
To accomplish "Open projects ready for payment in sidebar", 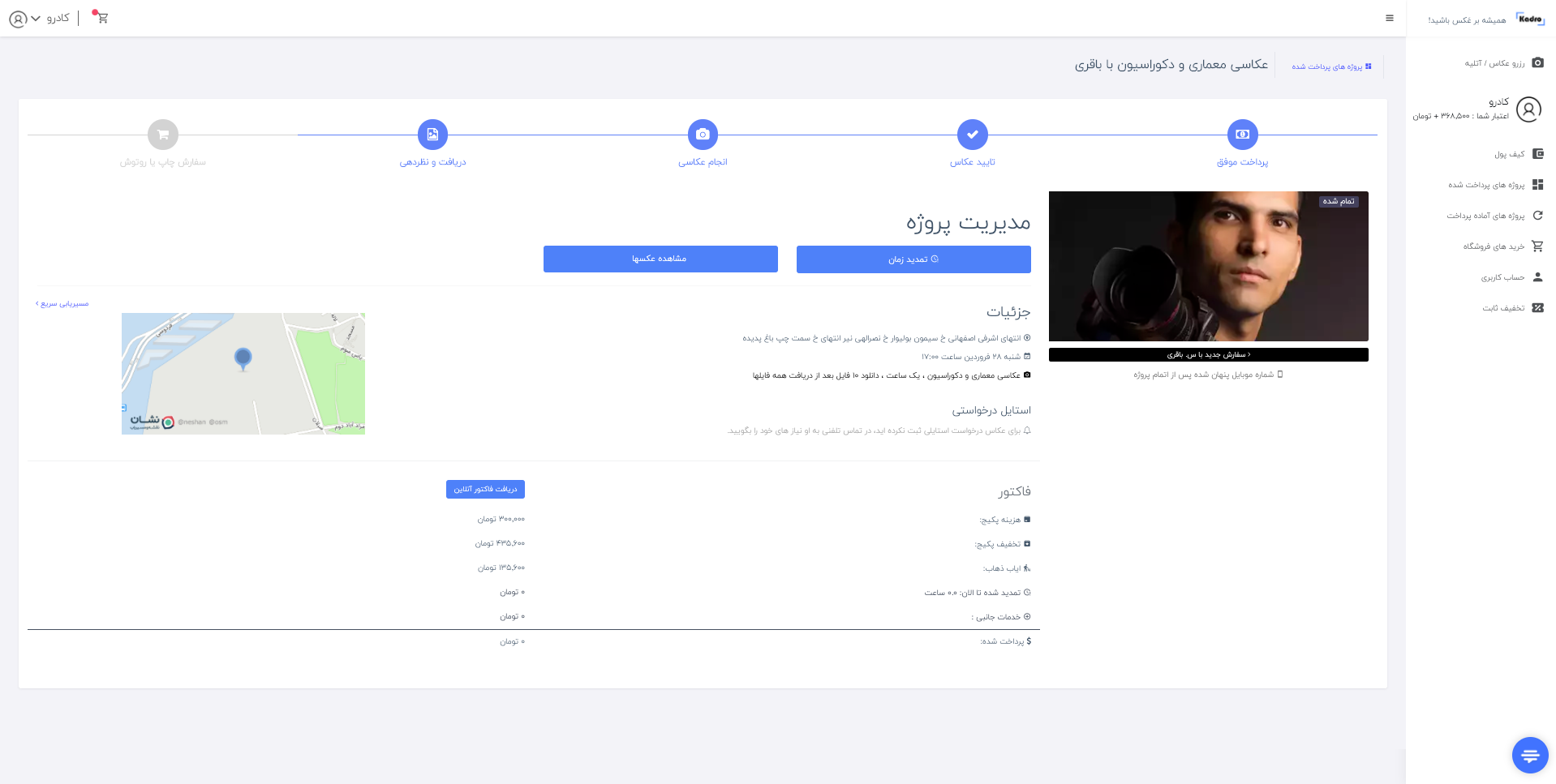I will click(x=1494, y=216).
